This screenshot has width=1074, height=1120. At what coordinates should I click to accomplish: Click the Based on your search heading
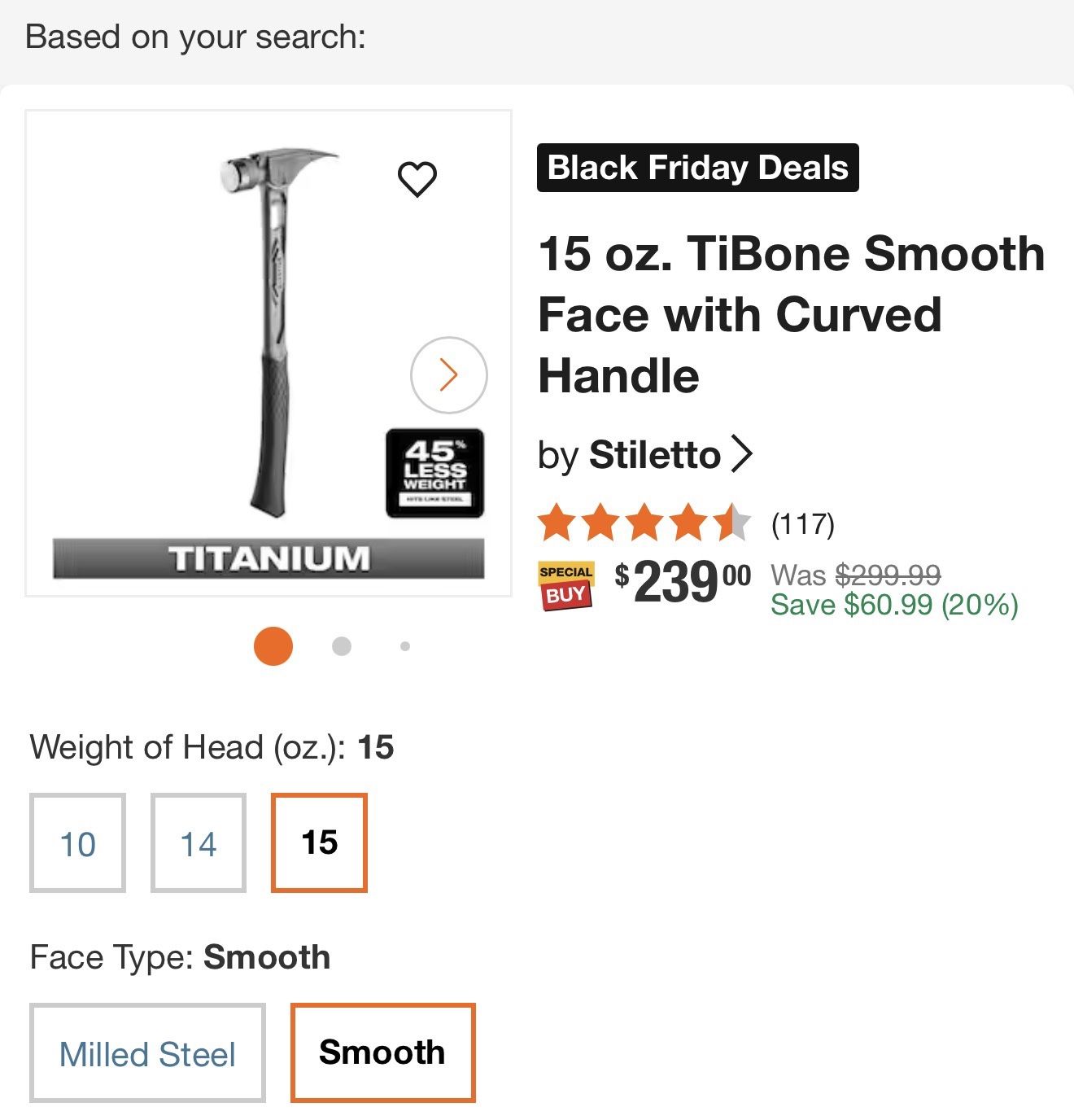pyautogui.click(x=195, y=36)
